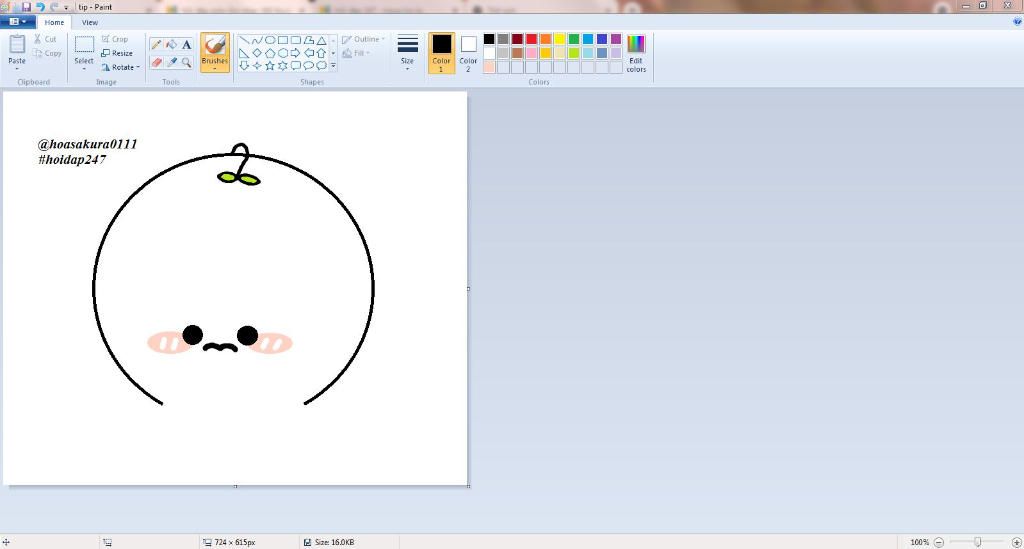
Task: Open Edit colors dialog
Action: point(636,53)
